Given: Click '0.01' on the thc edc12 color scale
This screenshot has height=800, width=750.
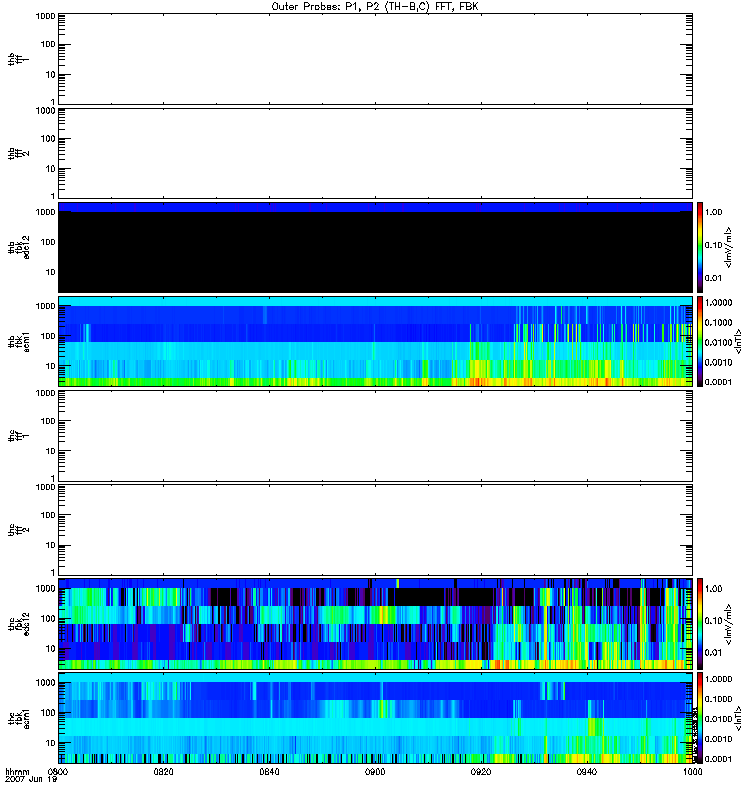Looking at the screenshot, I should [713, 653].
